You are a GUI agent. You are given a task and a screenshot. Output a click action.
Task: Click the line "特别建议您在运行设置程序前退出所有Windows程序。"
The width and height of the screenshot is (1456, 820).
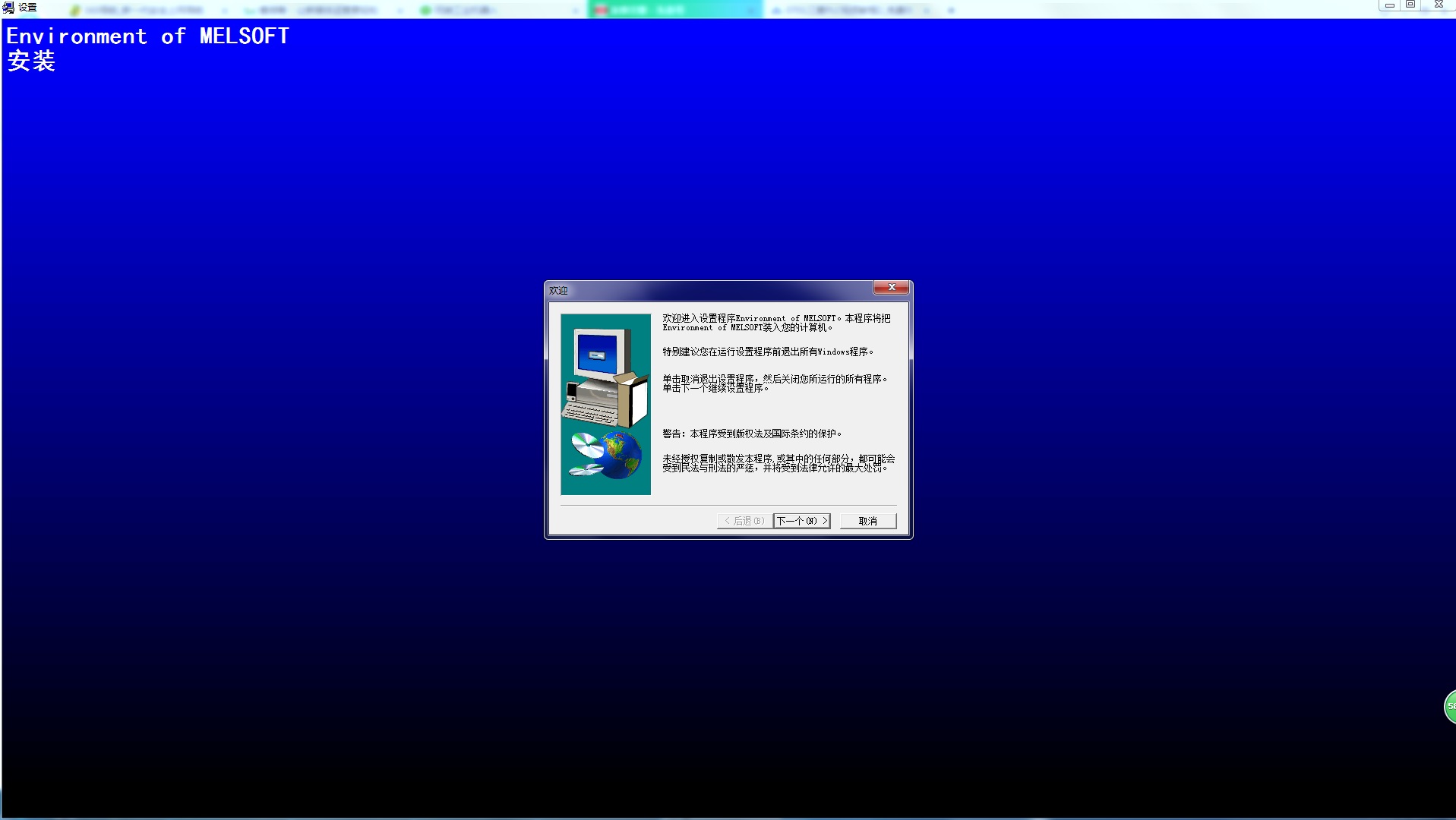tap(768, 352)
